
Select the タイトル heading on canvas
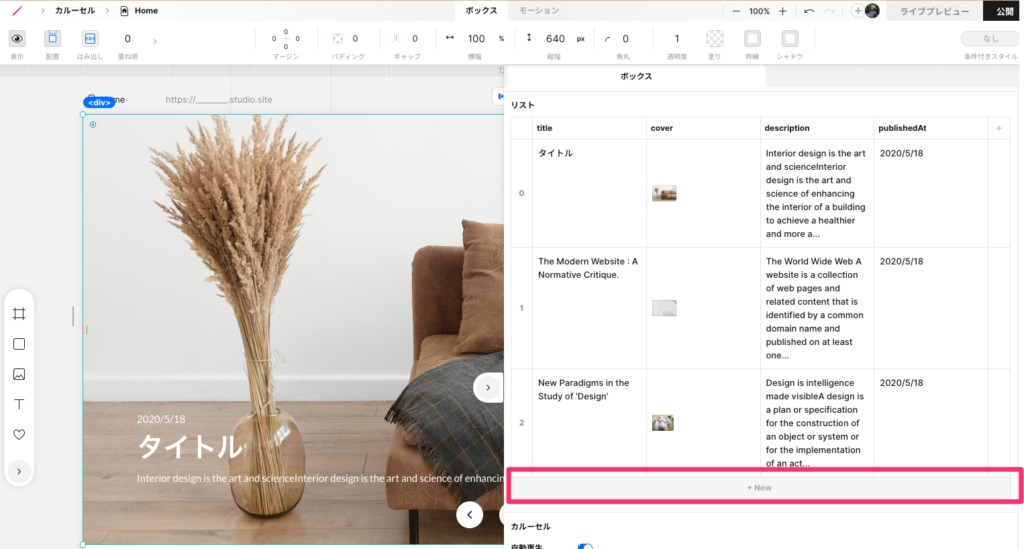tap(190, 447)
